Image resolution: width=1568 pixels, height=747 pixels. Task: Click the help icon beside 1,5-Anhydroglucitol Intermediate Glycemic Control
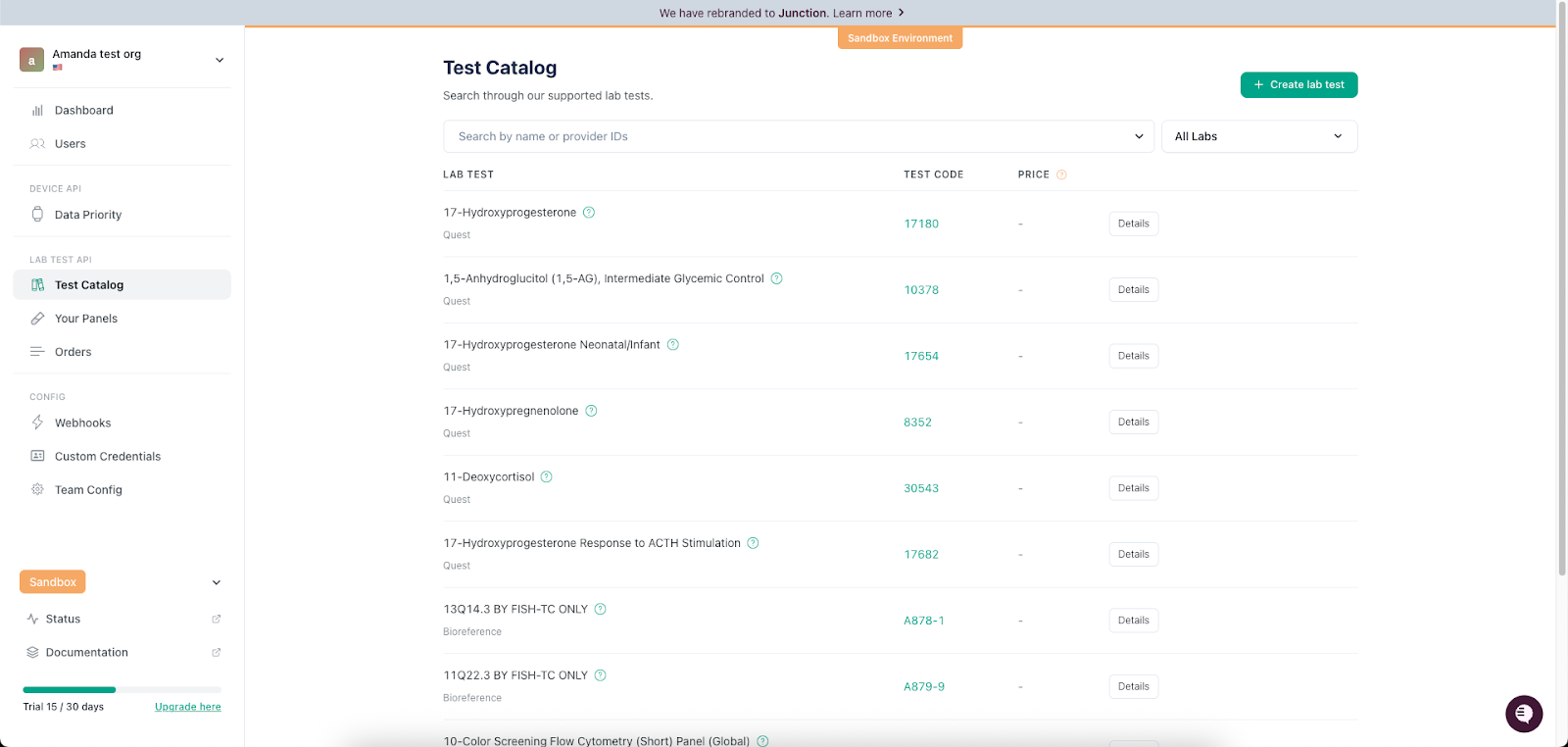pyautogui.click(x=776, y=278)
